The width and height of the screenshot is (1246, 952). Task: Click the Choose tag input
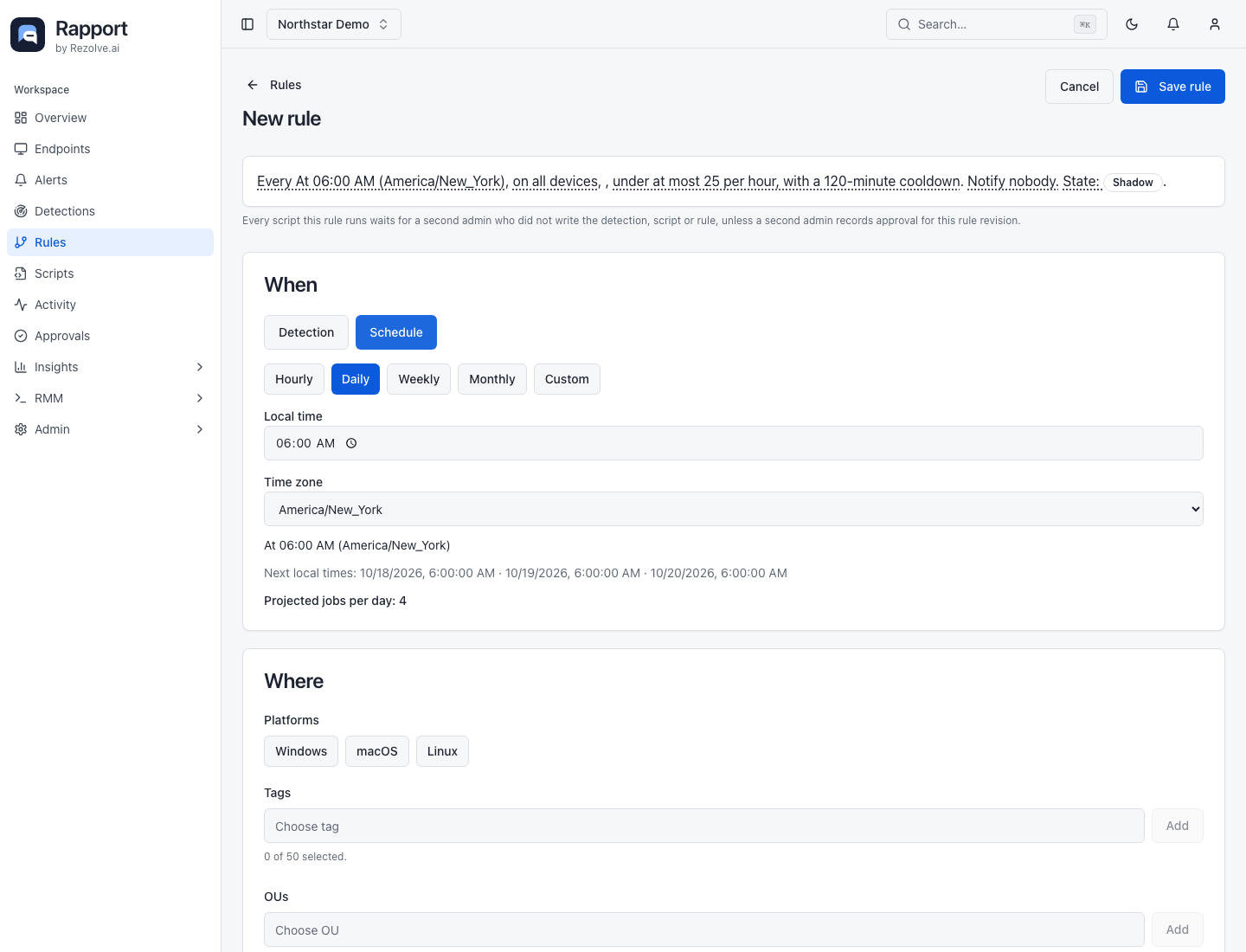[704, 826]
